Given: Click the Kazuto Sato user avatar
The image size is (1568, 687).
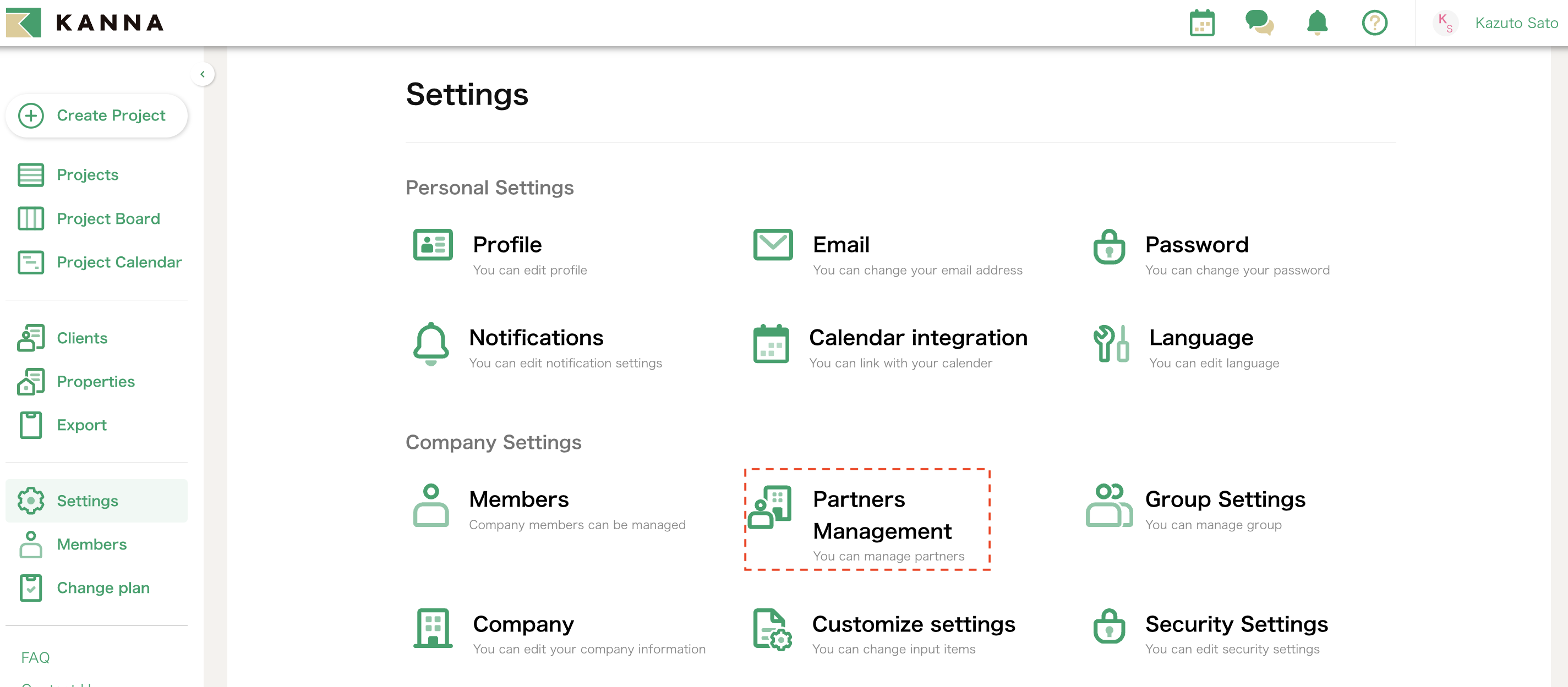Looking at the screenshot, I should click(x=1446, y=23).
